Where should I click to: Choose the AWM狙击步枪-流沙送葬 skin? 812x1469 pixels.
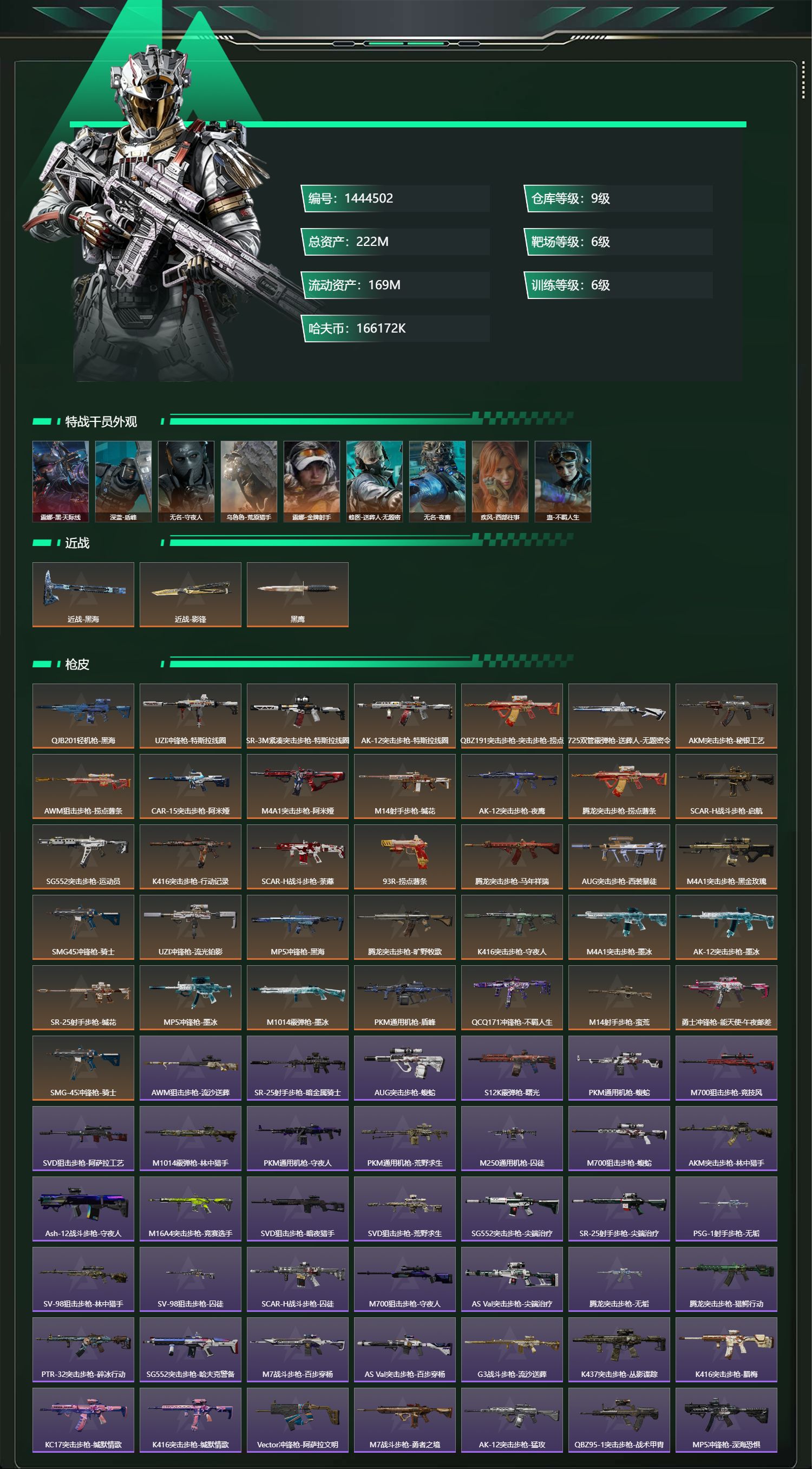191,1068
